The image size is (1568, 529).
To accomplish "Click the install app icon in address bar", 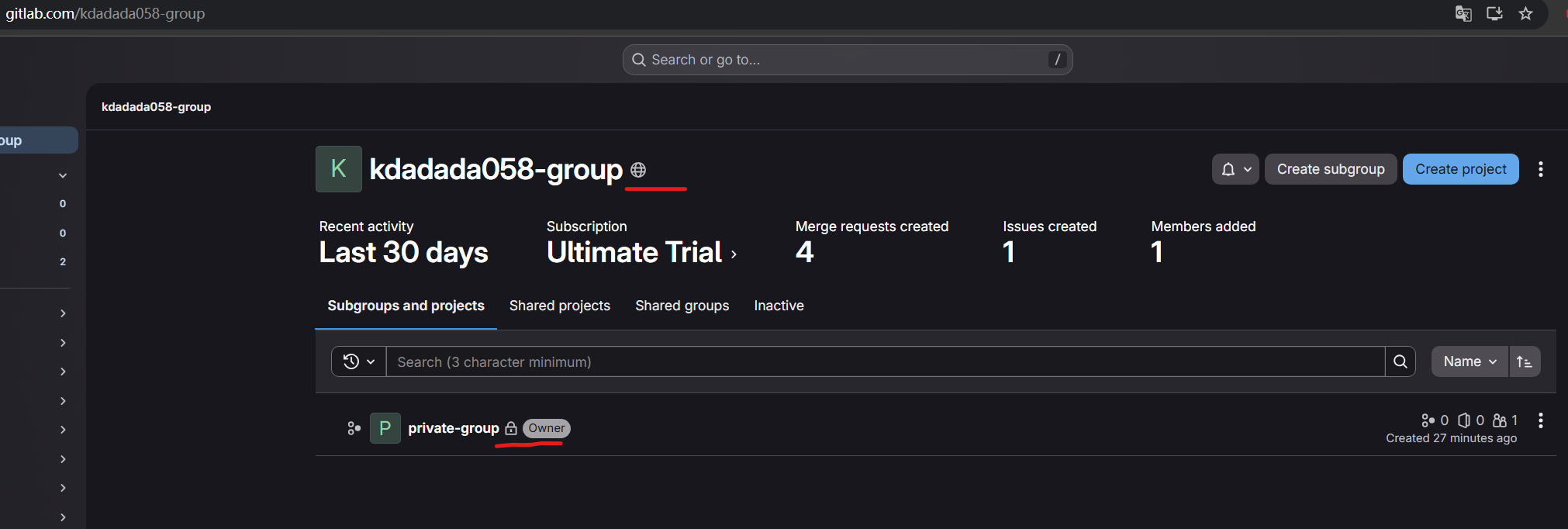I will tap(1494, 14).
